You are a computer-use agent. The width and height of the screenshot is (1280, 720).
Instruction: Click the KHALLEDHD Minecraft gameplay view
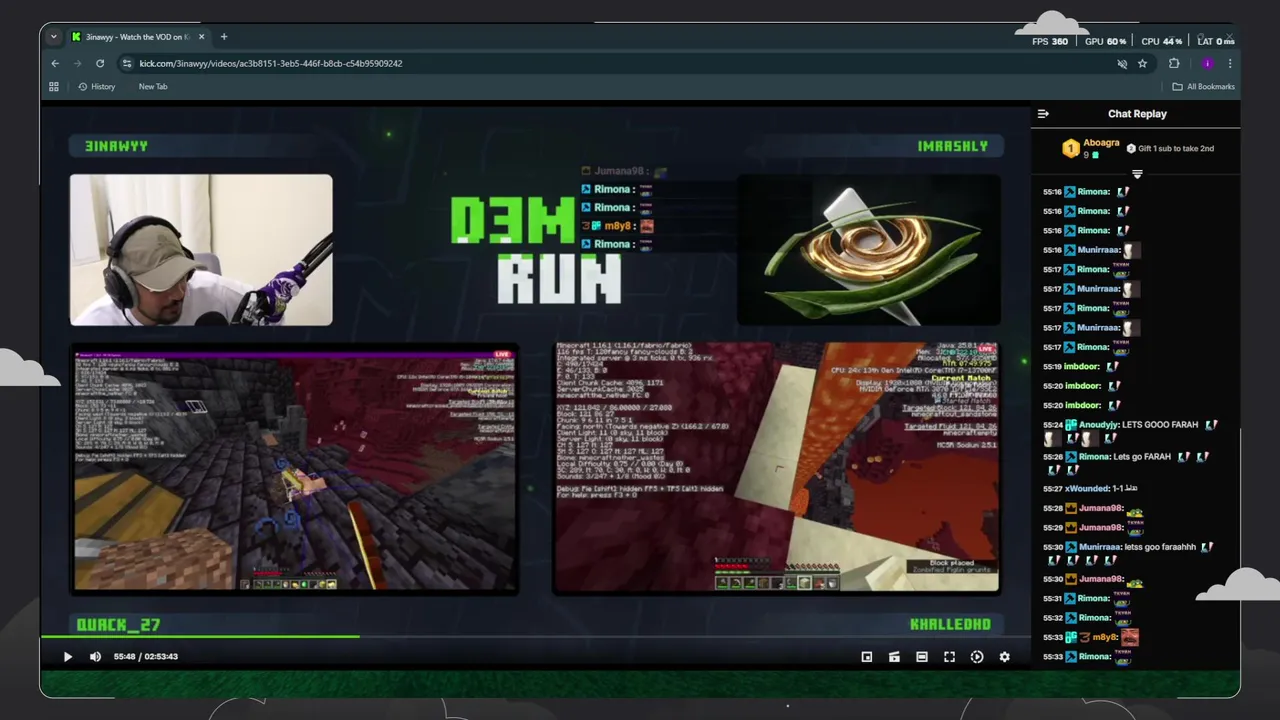coord(776,468)
